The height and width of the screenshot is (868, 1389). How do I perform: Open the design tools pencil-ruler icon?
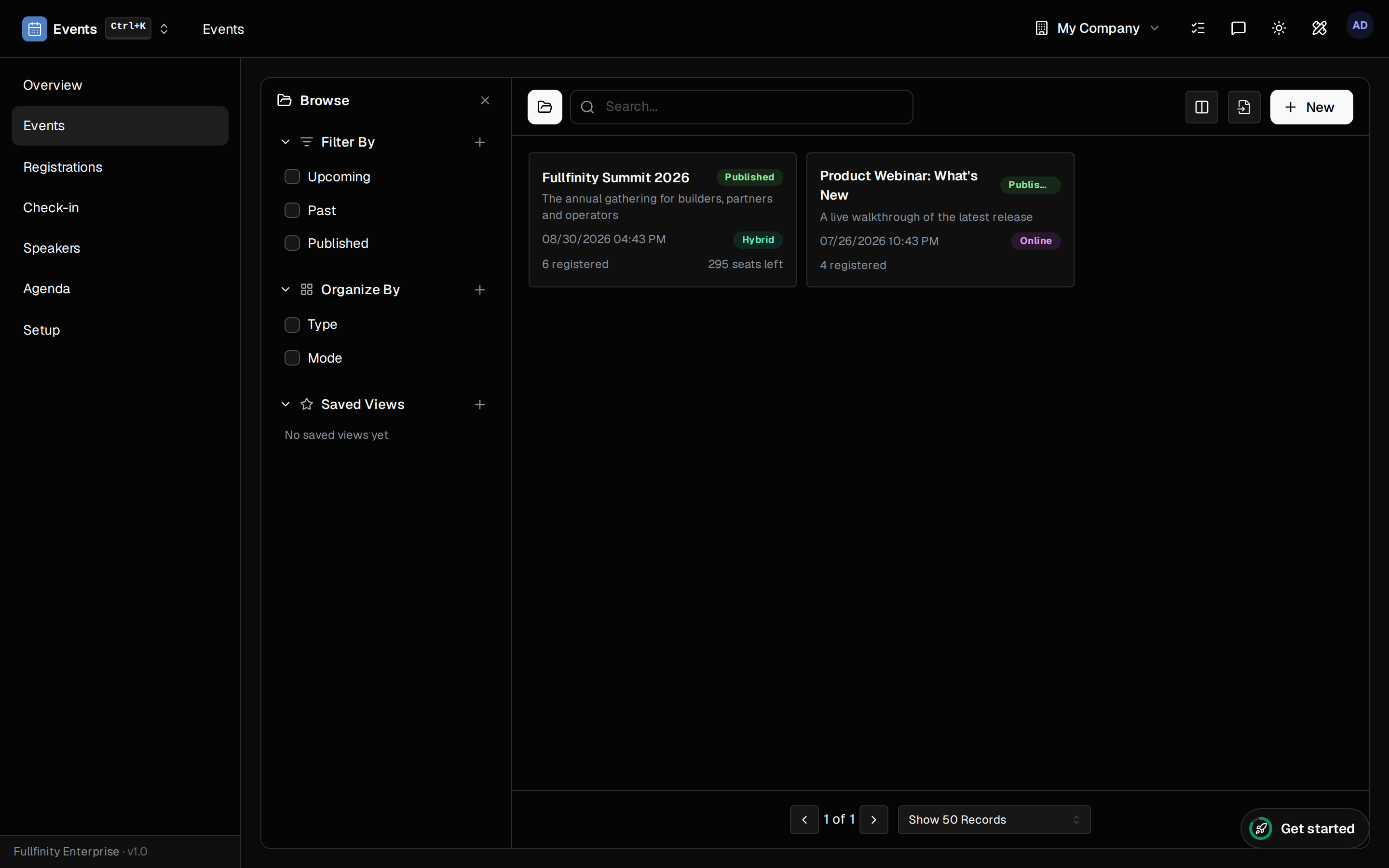[1319, 28]
